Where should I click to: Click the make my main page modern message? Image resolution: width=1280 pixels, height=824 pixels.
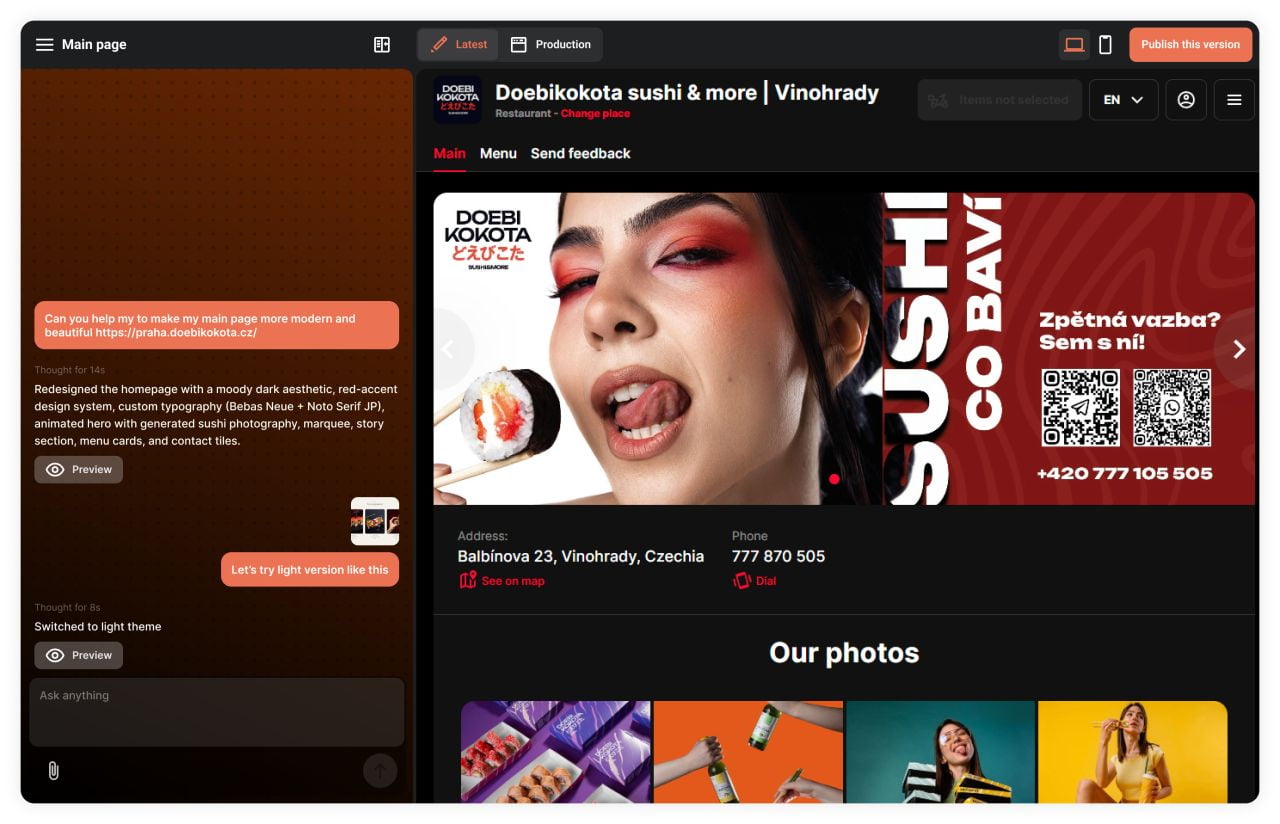click(x=217, y=325)
